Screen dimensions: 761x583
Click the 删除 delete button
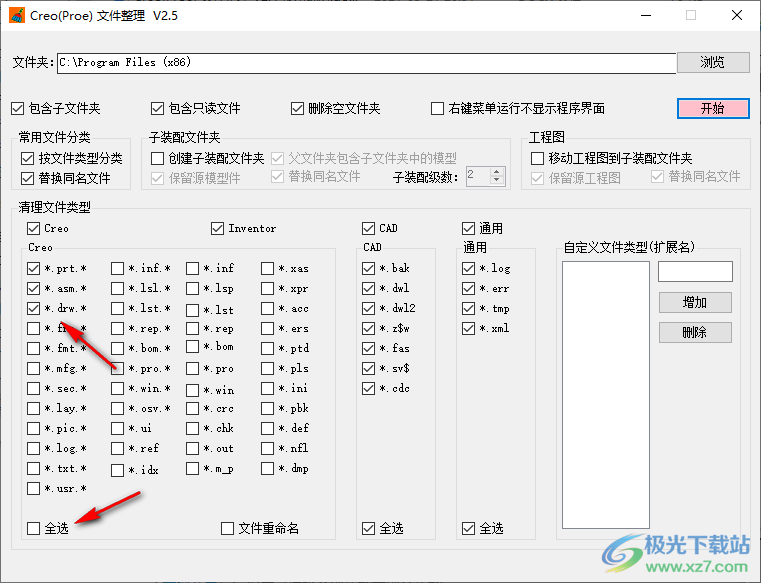tap(695, 333)
